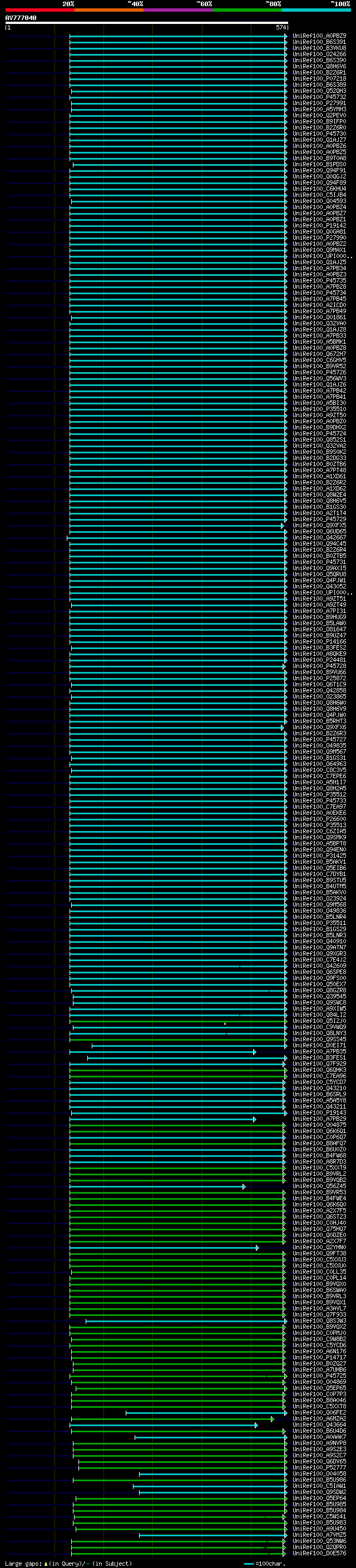Select hit UniRef100_B8AFQ7
The width and height of the screenshot is (356, 1568).
coord(319,1142)
